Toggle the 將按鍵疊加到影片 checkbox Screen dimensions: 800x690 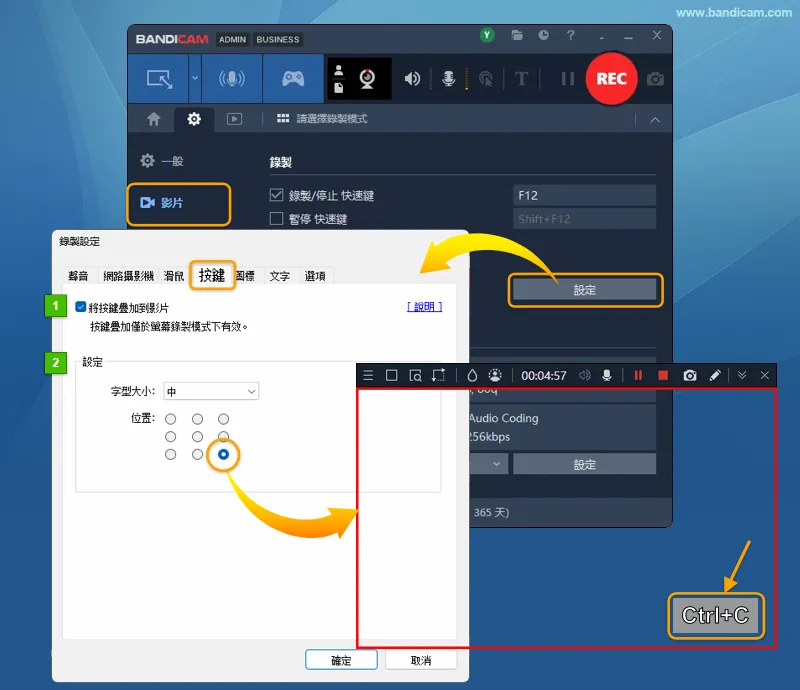pyautogui.click(x=81, y=307)
